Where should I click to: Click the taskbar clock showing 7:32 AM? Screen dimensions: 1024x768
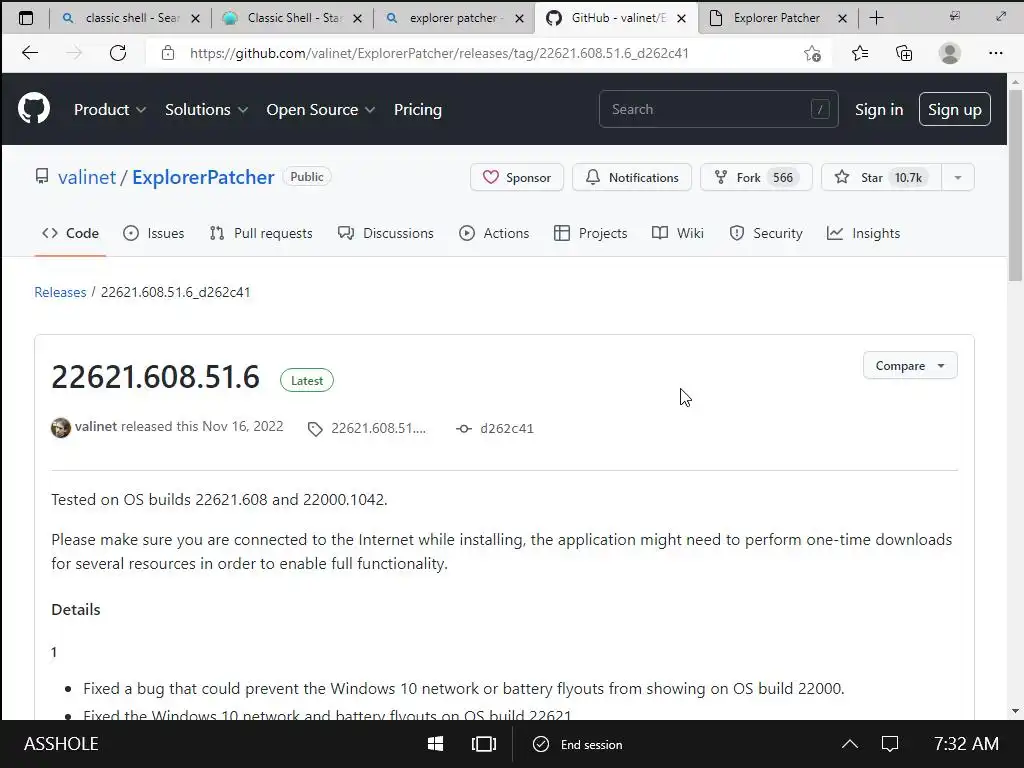(x=966, y=744)
